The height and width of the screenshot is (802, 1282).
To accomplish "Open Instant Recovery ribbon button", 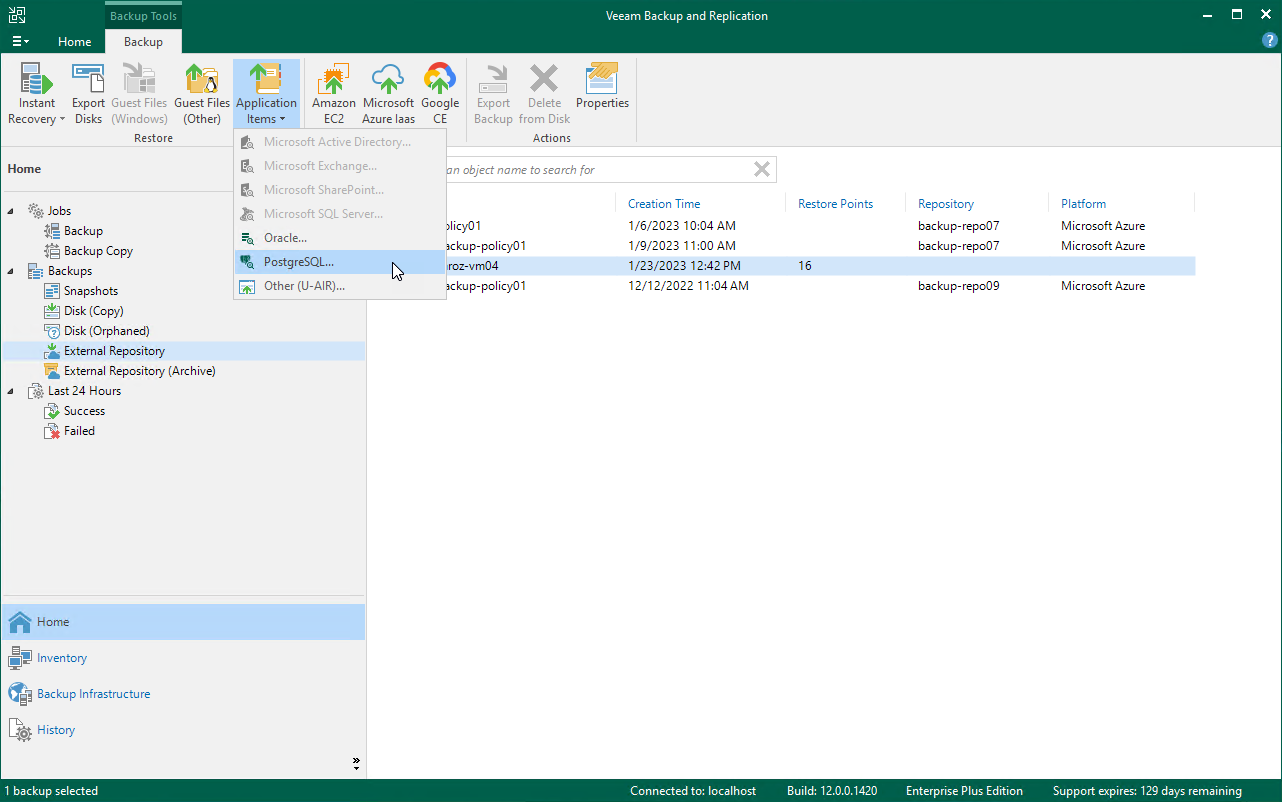I will [x=37, y=94].
